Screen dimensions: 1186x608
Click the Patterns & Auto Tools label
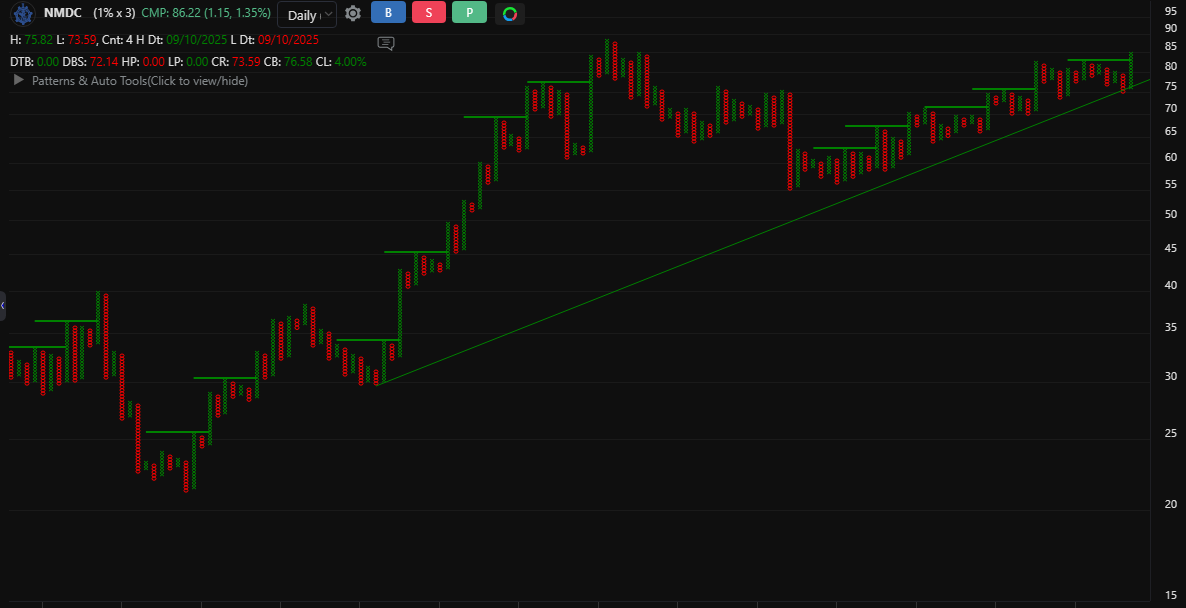click(140, 81)
